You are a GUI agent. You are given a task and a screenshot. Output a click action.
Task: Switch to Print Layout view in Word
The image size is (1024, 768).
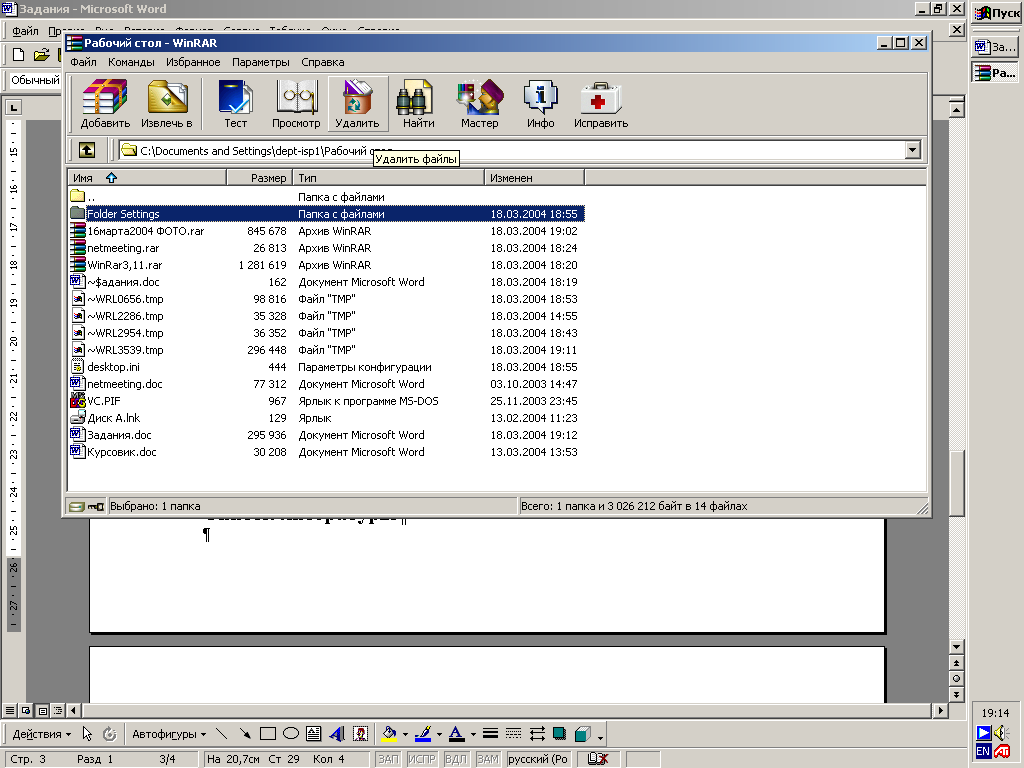42,711
